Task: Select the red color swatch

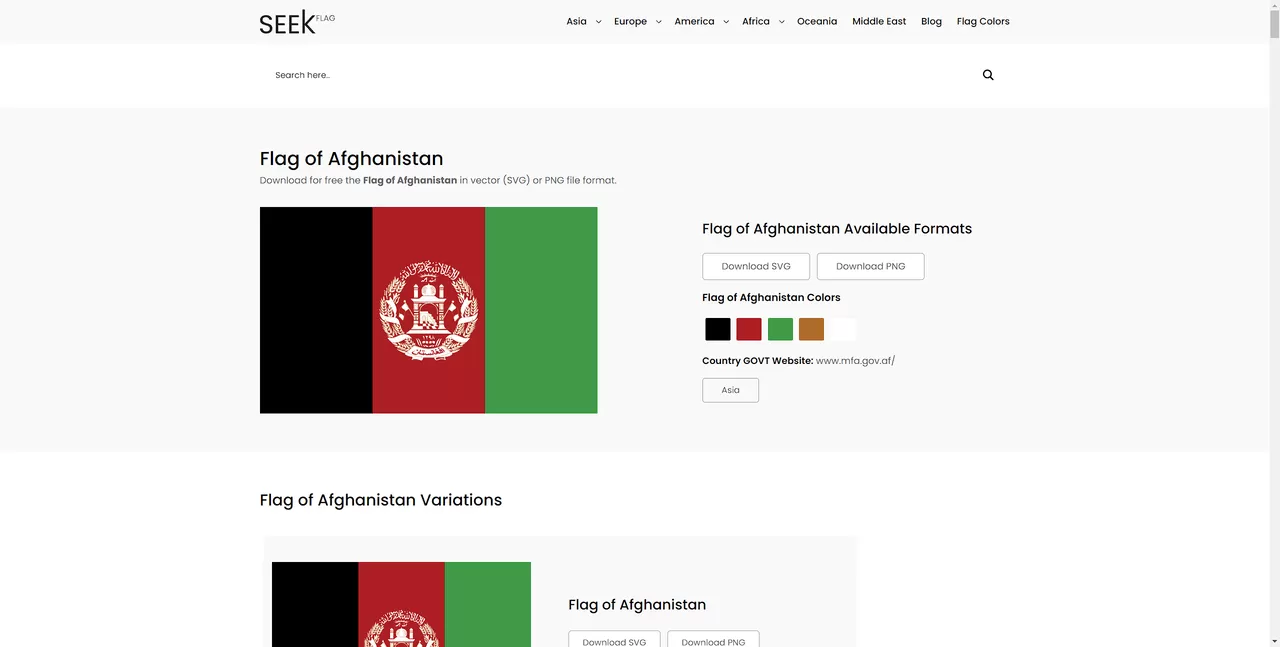Action: coord(749,329)
